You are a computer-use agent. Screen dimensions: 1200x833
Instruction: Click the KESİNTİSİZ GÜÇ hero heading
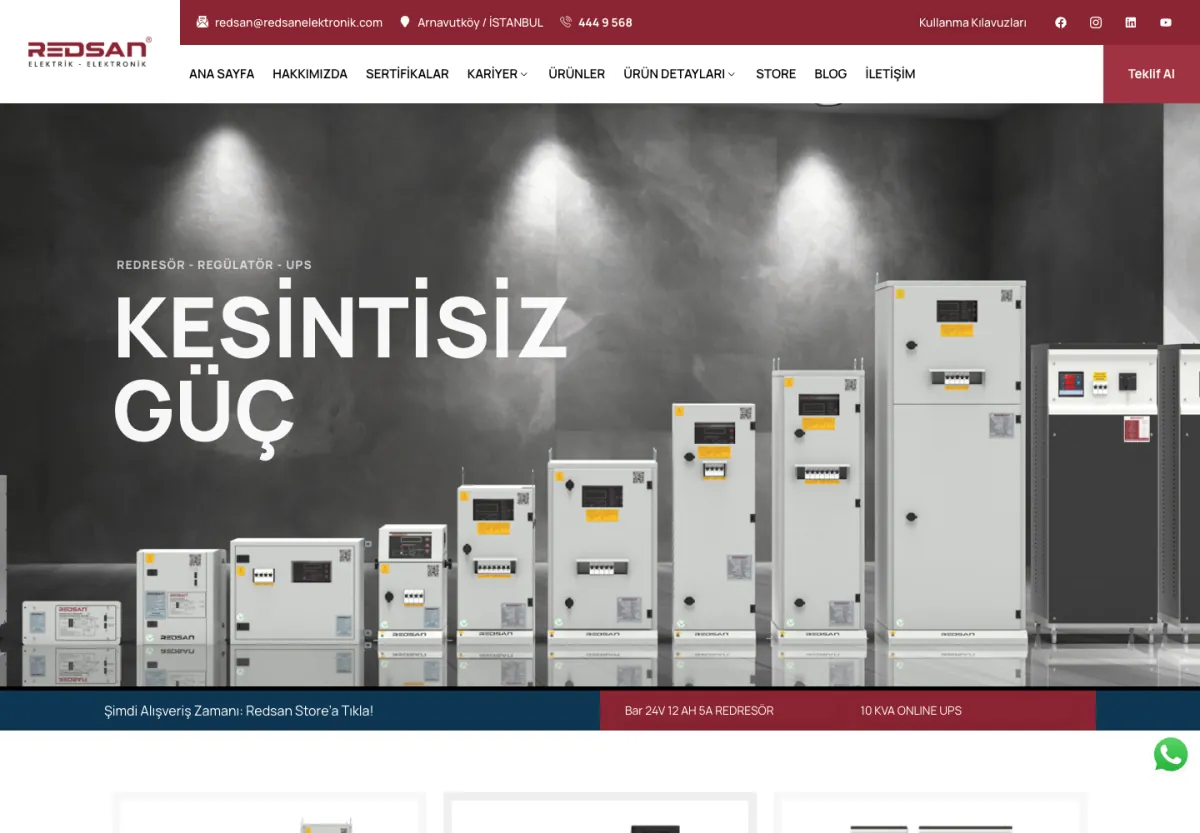pos(340,366)
